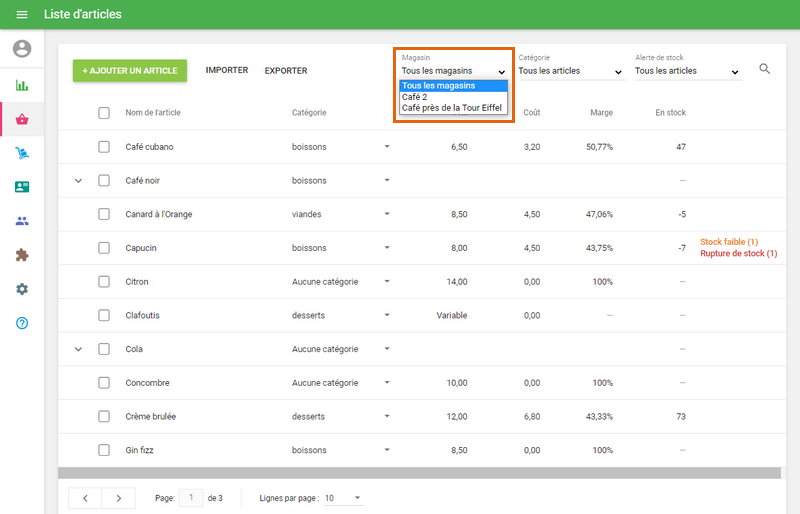This screenshot has width=800, height=514.
Task: Open the customers people icon
Action: [22, 221]
